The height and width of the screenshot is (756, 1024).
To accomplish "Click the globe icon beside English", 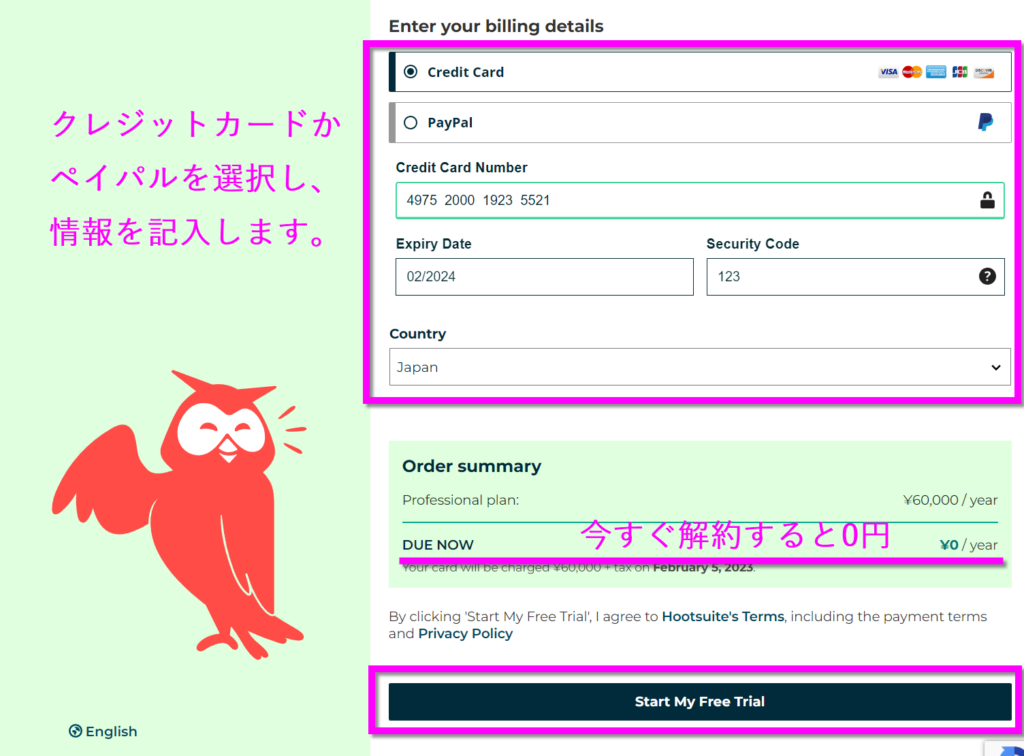I will 76,731.
